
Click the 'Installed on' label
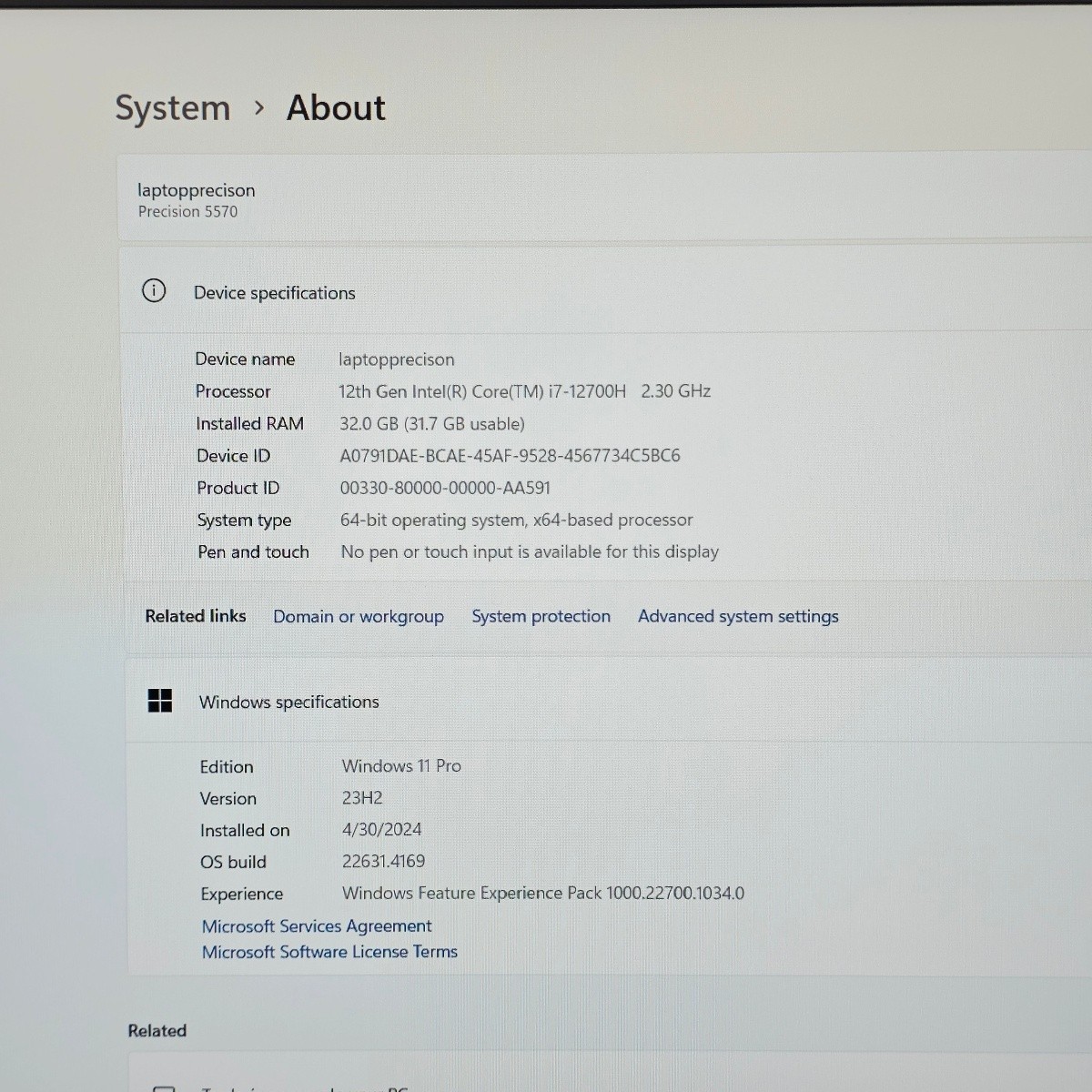[x=245, y=831]
